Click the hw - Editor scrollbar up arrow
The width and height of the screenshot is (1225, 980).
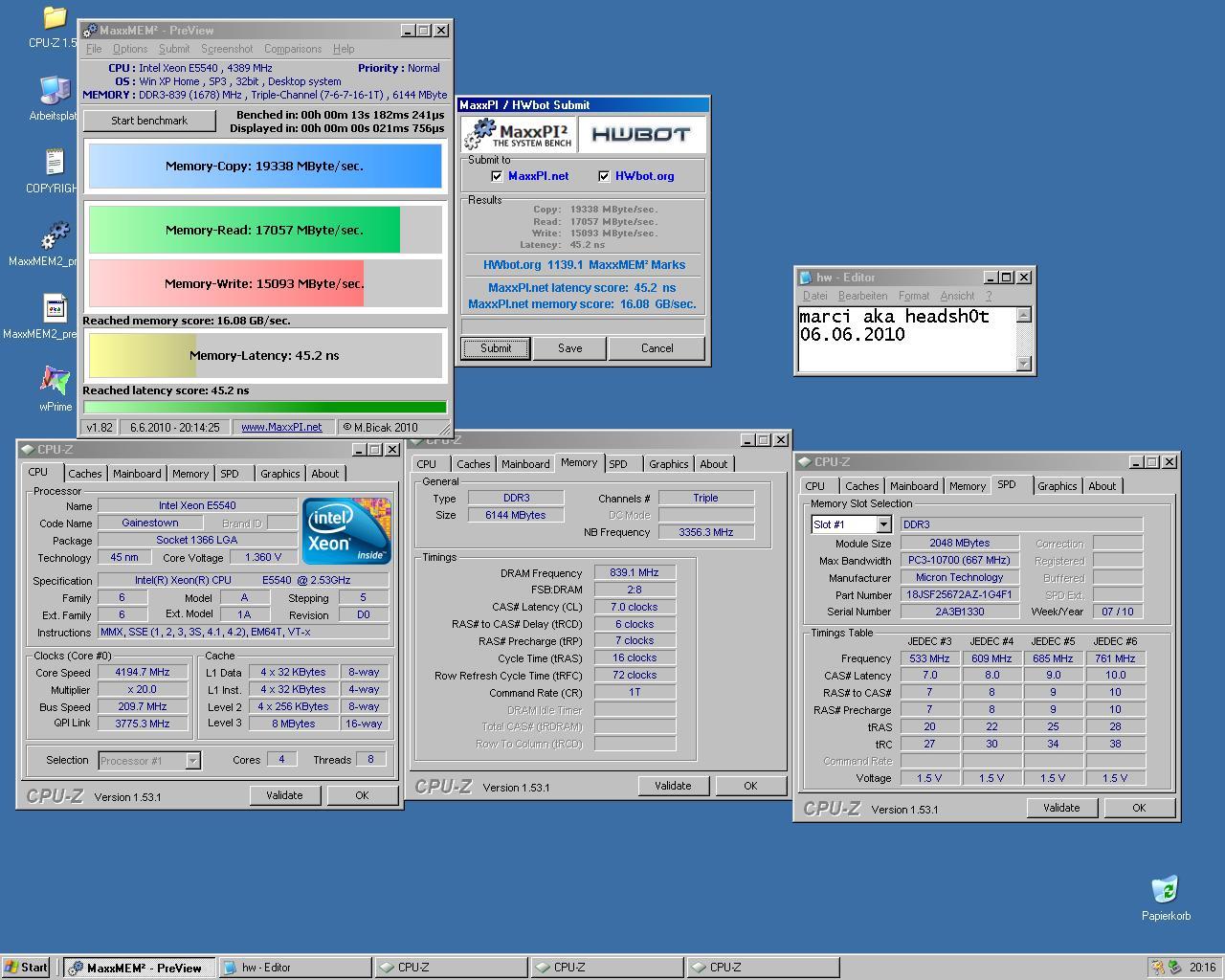(x=1024, y=315)
